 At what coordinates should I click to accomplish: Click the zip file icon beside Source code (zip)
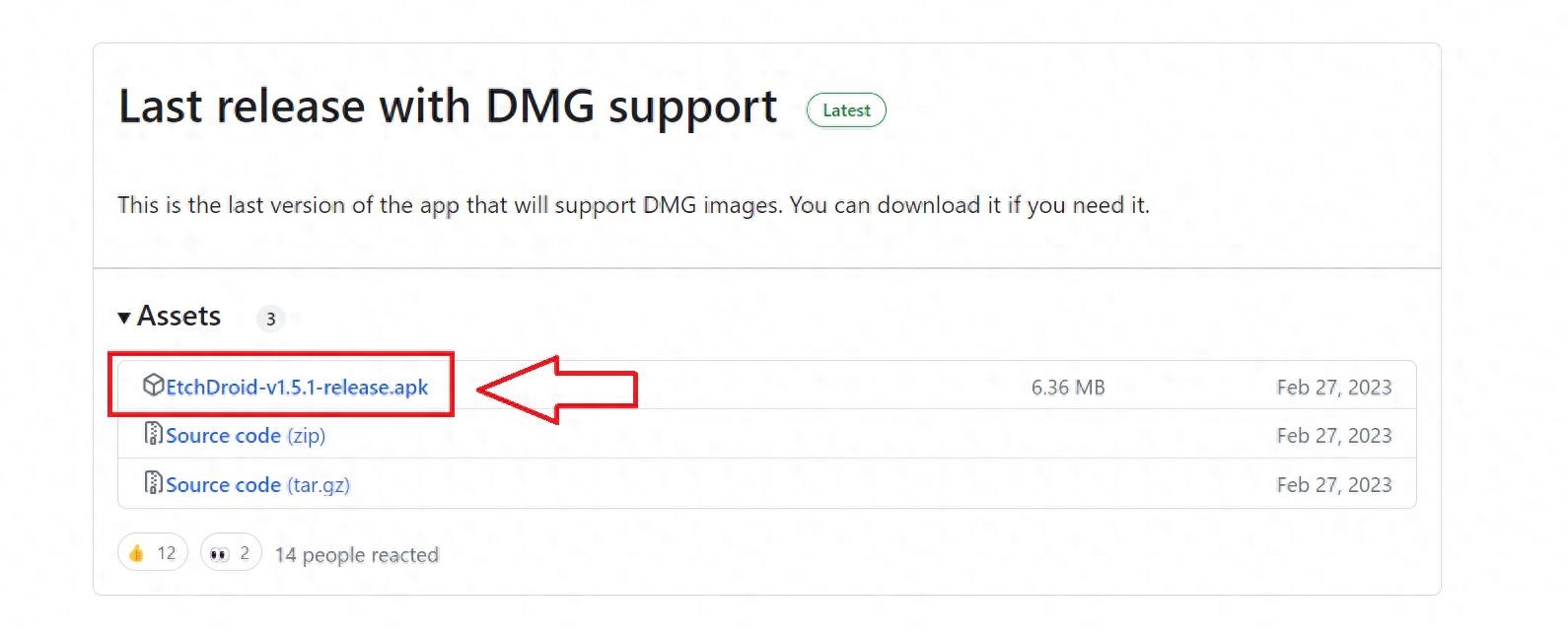(153, 433)
